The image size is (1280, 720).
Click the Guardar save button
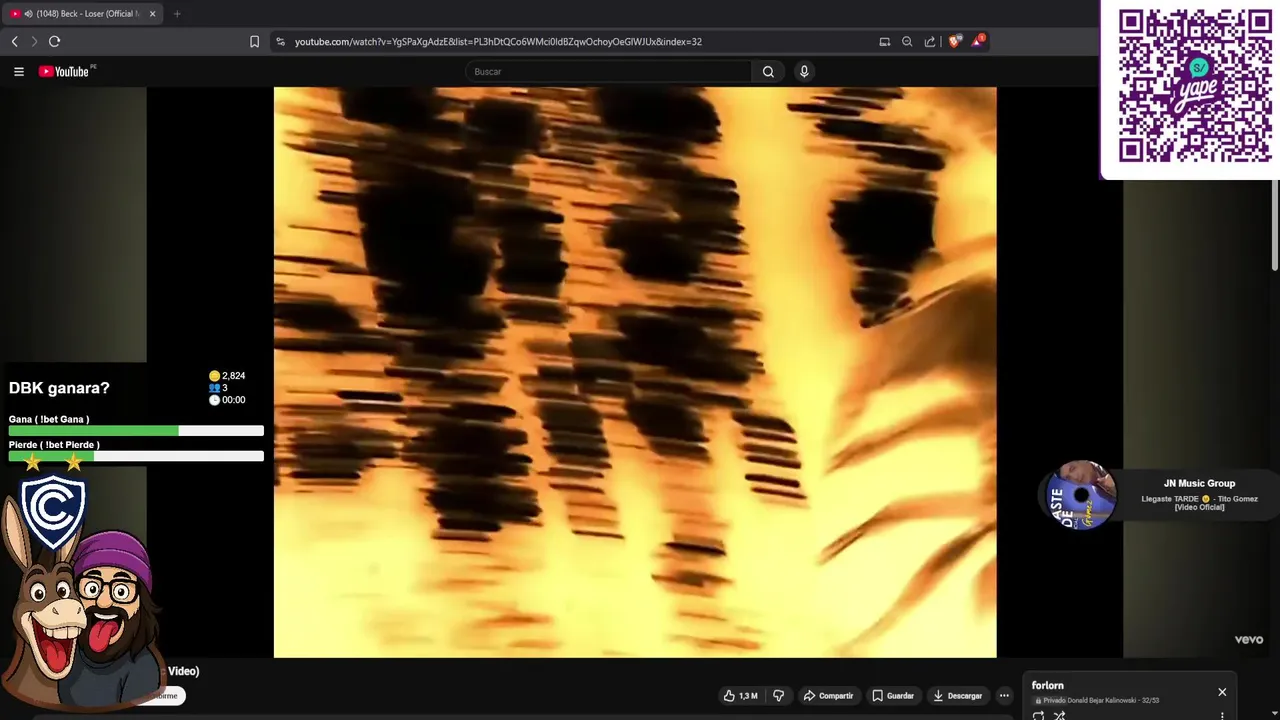[893, 696]
